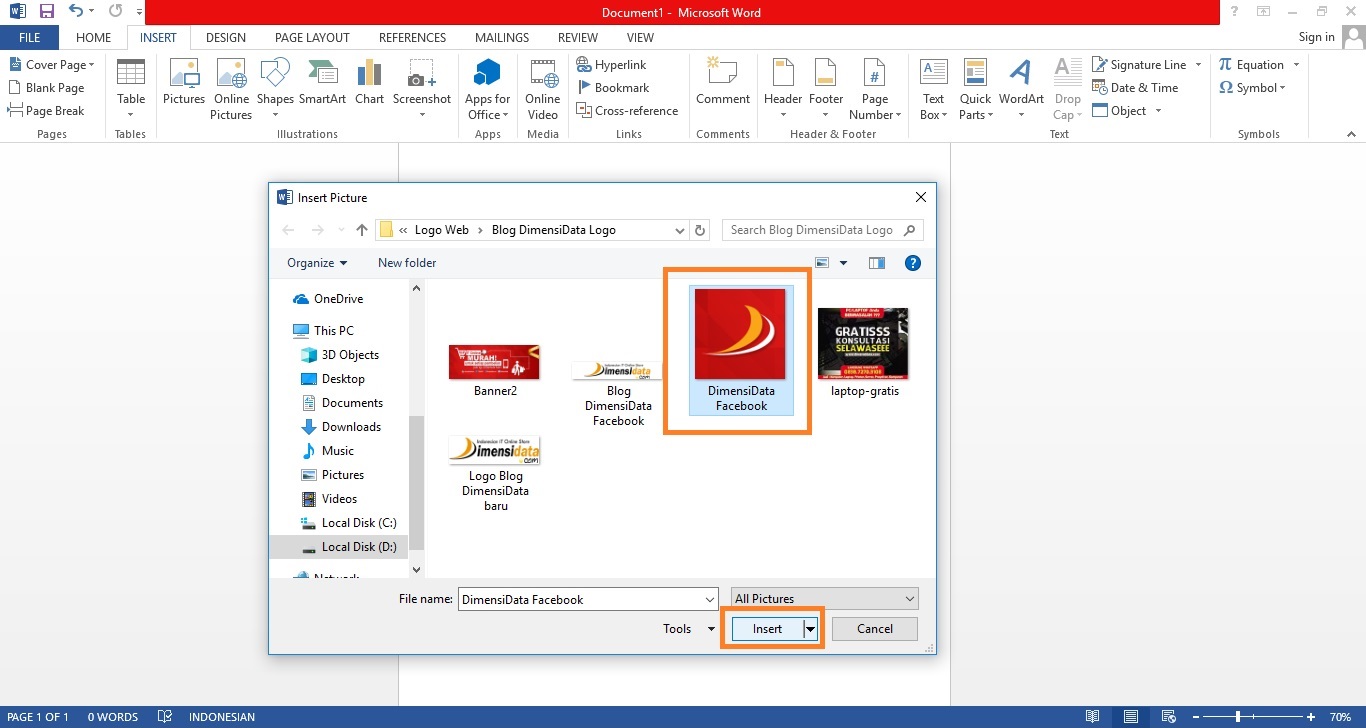
Task: Click the Drop Cap icon
Action: pos(1068,88)
